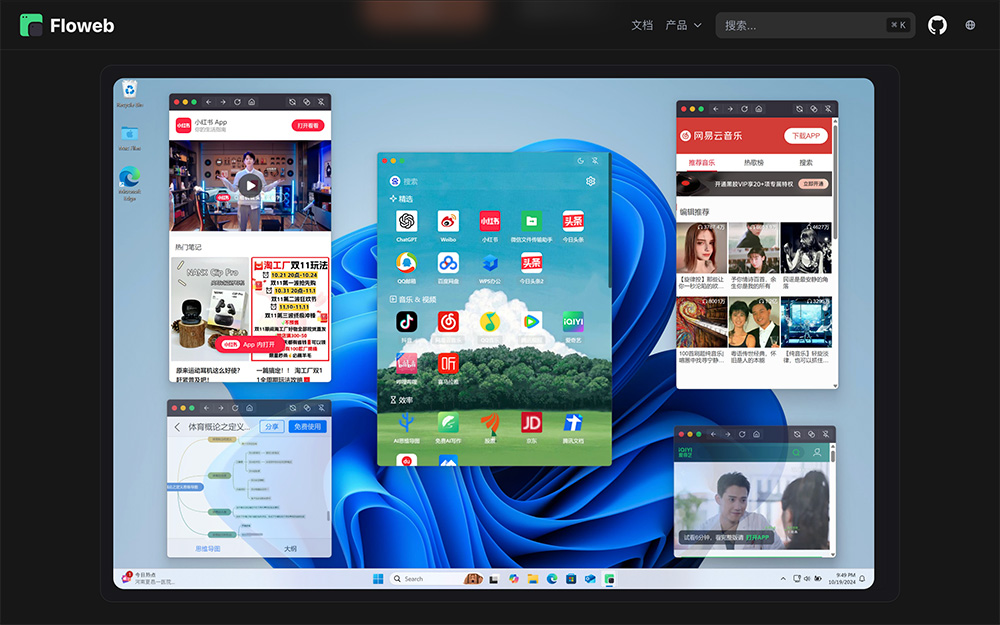Open the AI思维导图 icon in 效率 section
The width and height of the screenshot is (1000, 625).
406,422
